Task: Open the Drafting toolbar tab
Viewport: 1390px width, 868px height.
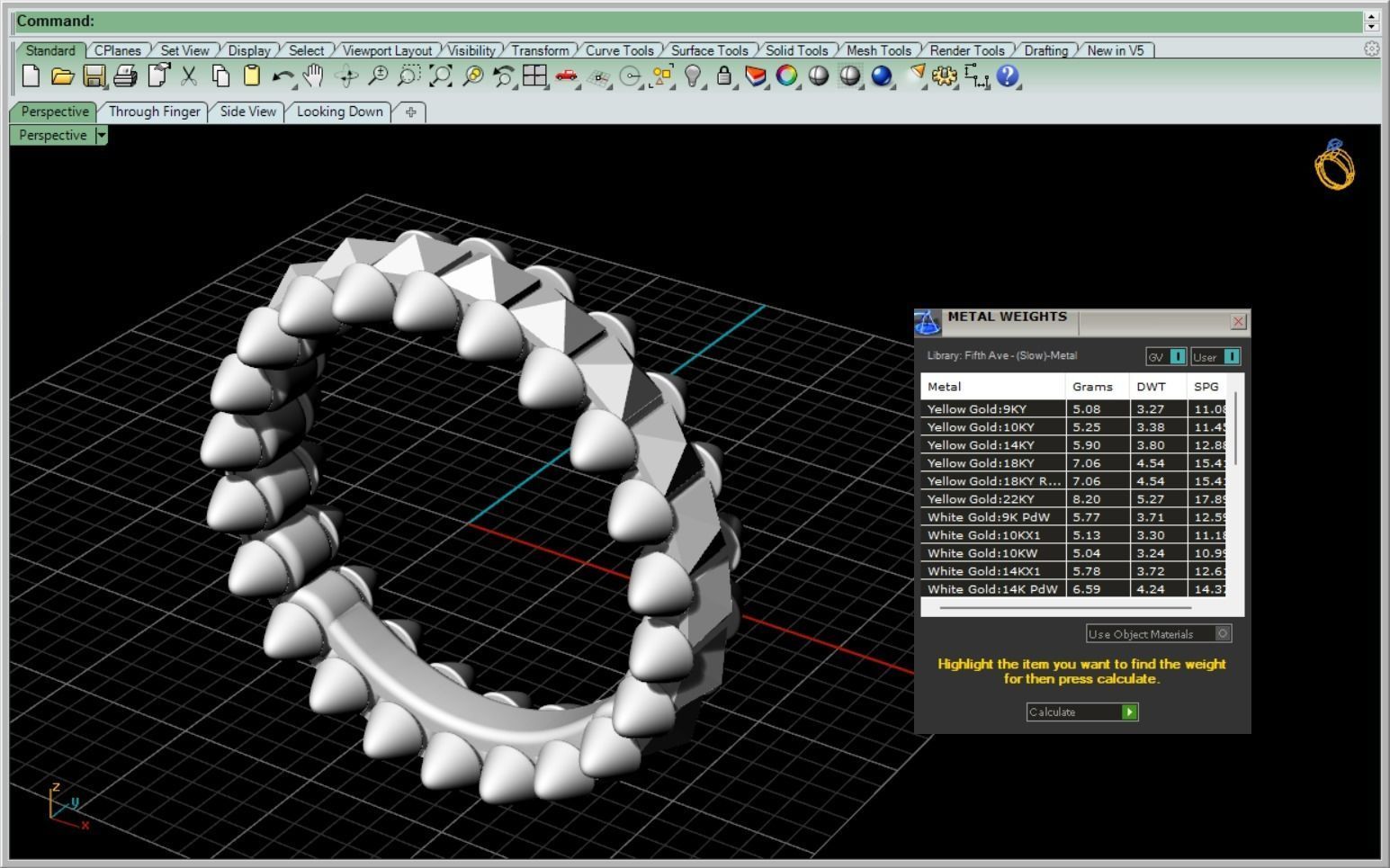Action: [1046, 50]
